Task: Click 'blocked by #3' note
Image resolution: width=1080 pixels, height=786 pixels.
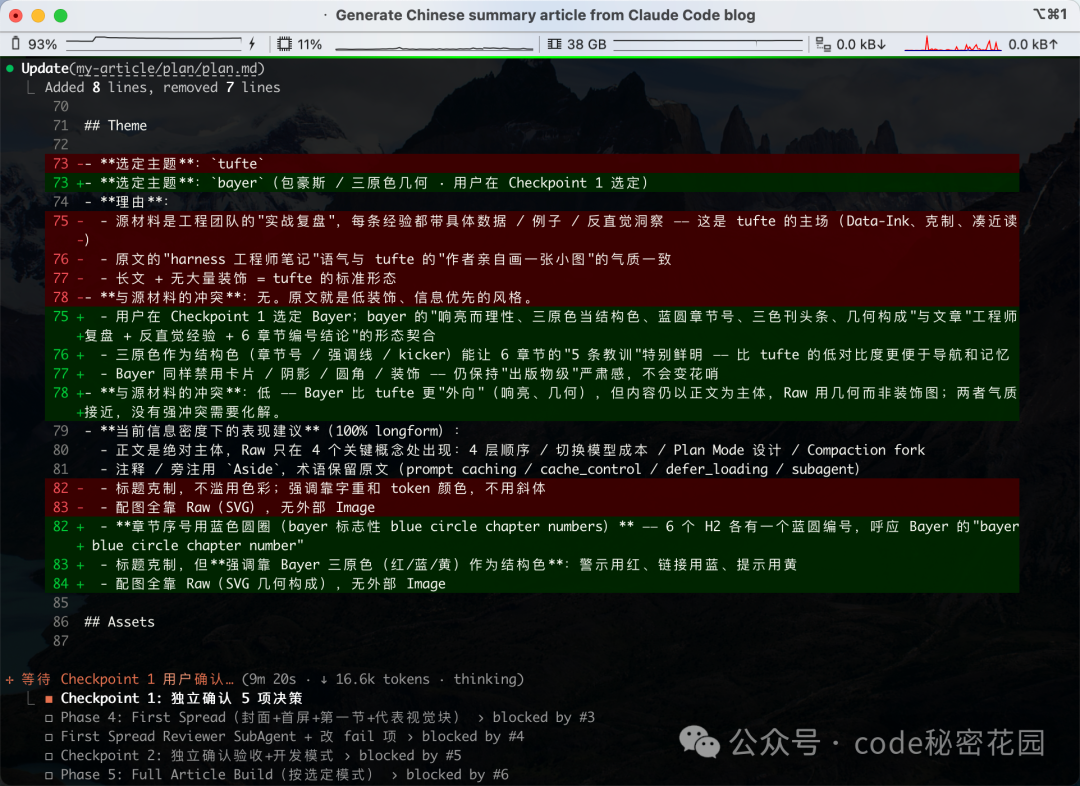Action: coord(543,718)
